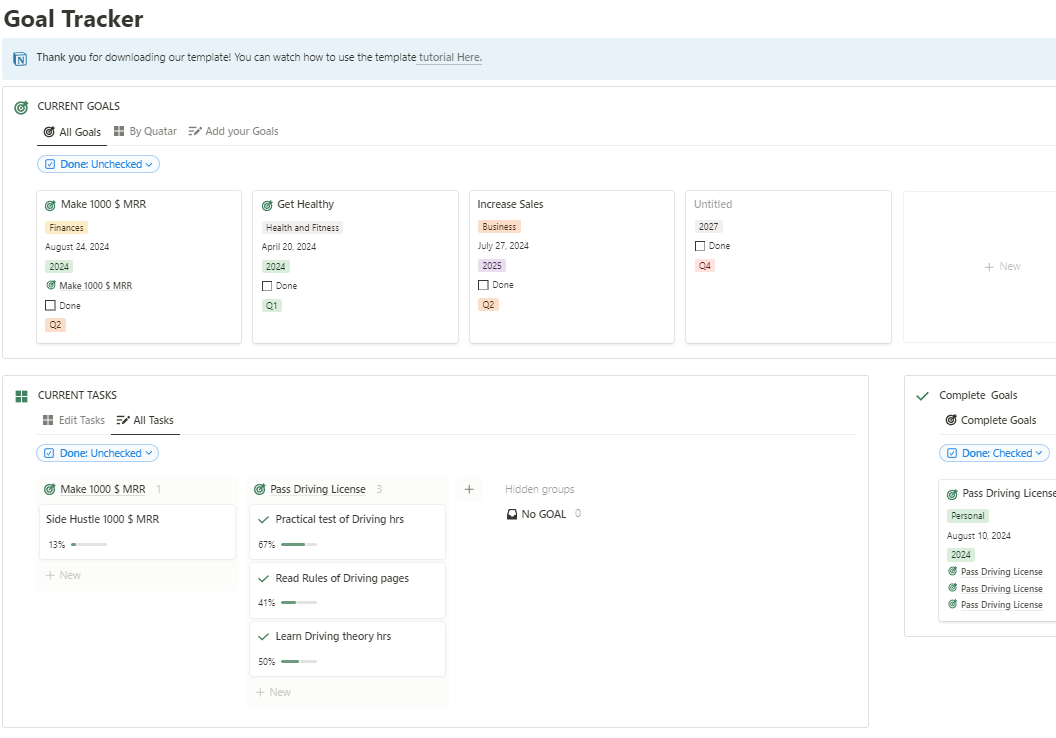Click the grid icon beside CURRENT TASKS

21,396
